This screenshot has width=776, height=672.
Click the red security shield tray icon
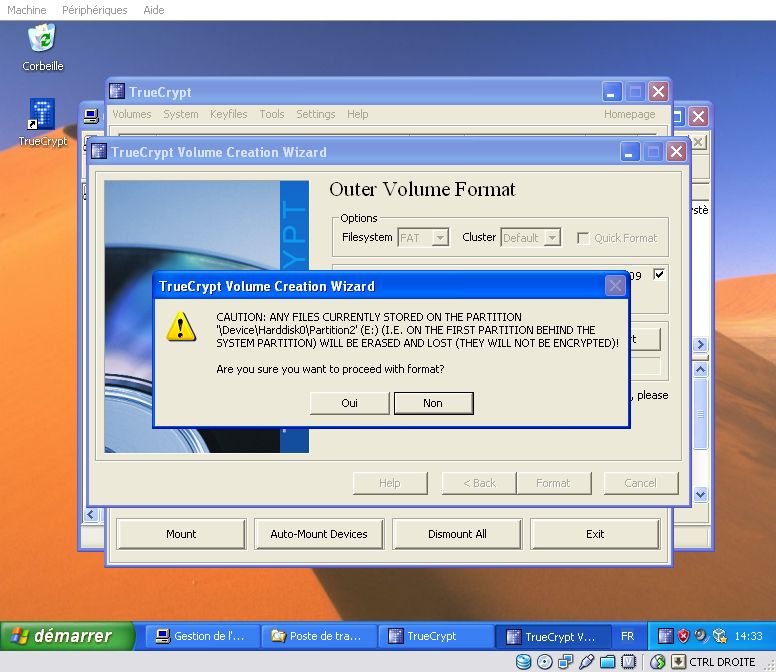(x=683, y=636)
